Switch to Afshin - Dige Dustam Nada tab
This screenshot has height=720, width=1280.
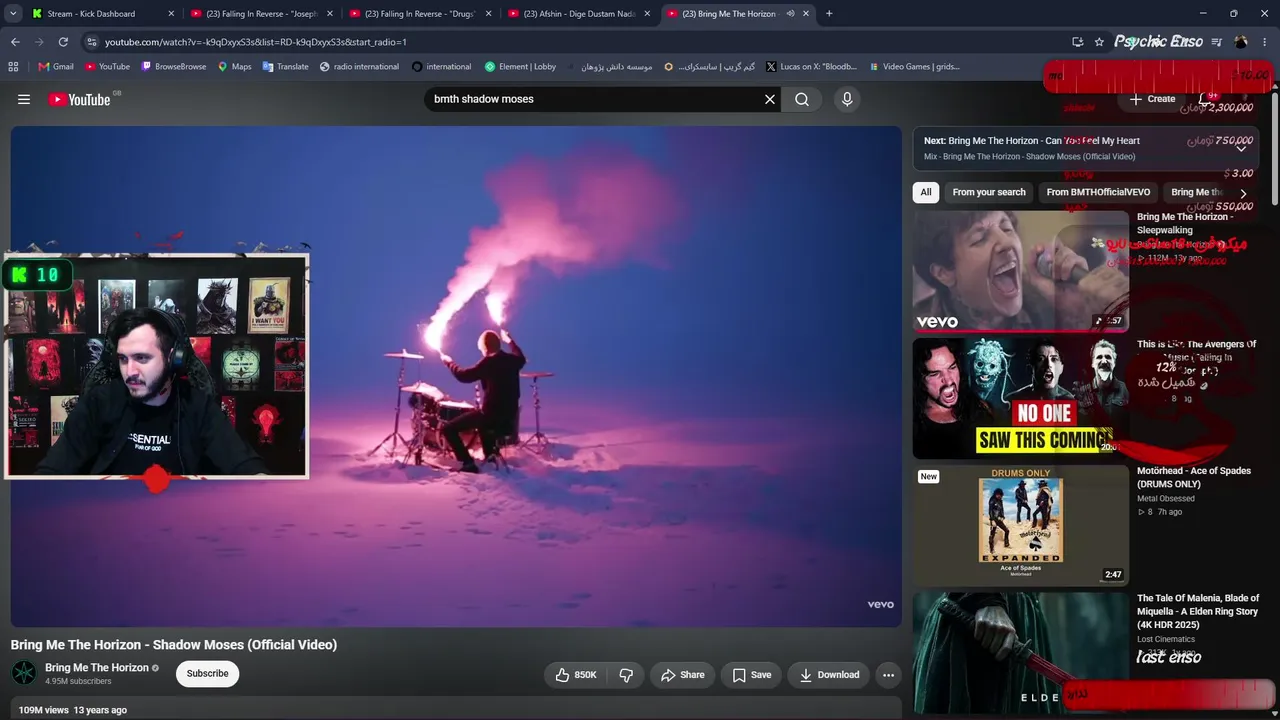coord(580,14)
